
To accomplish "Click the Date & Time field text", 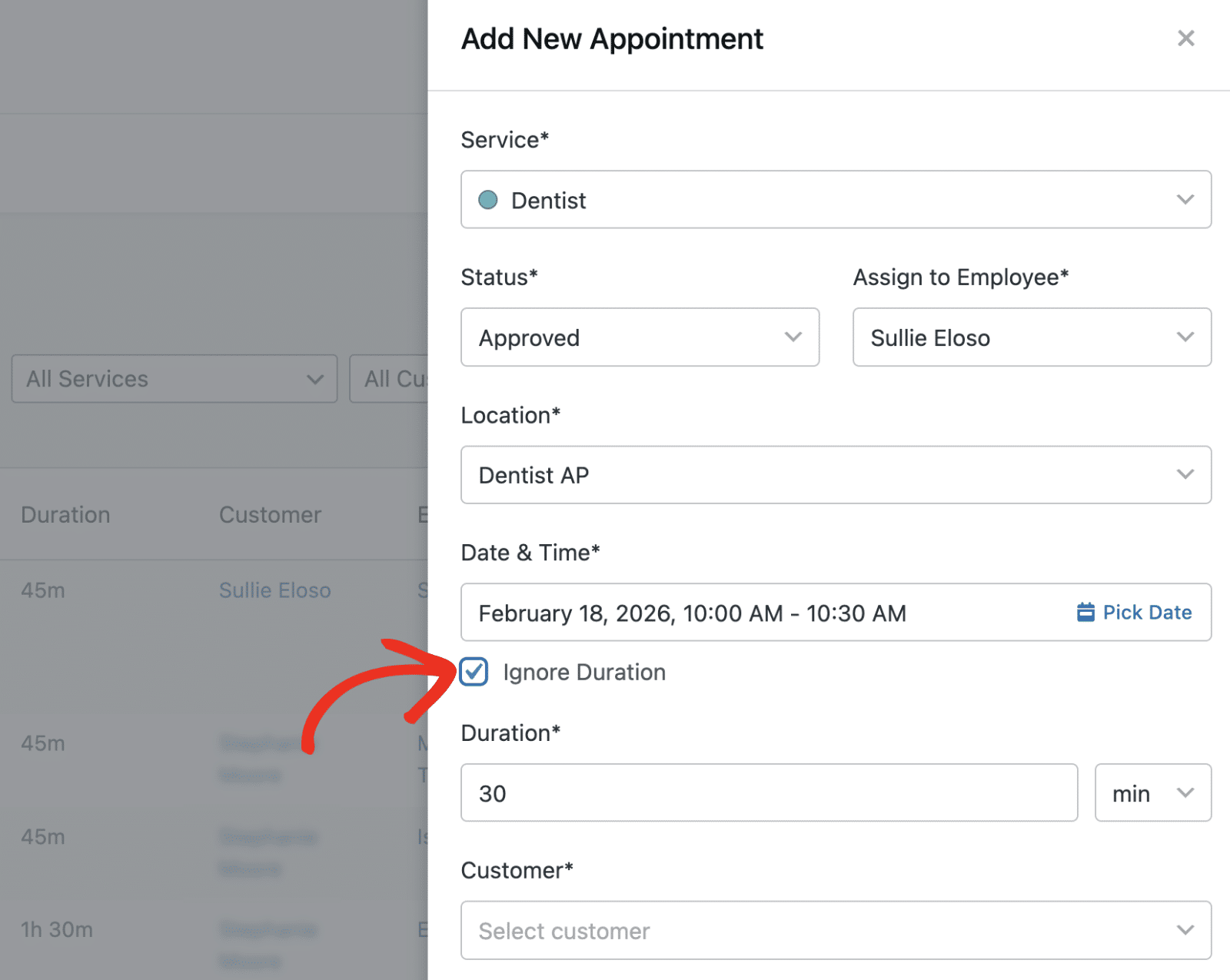I will (x=692, y=613).
